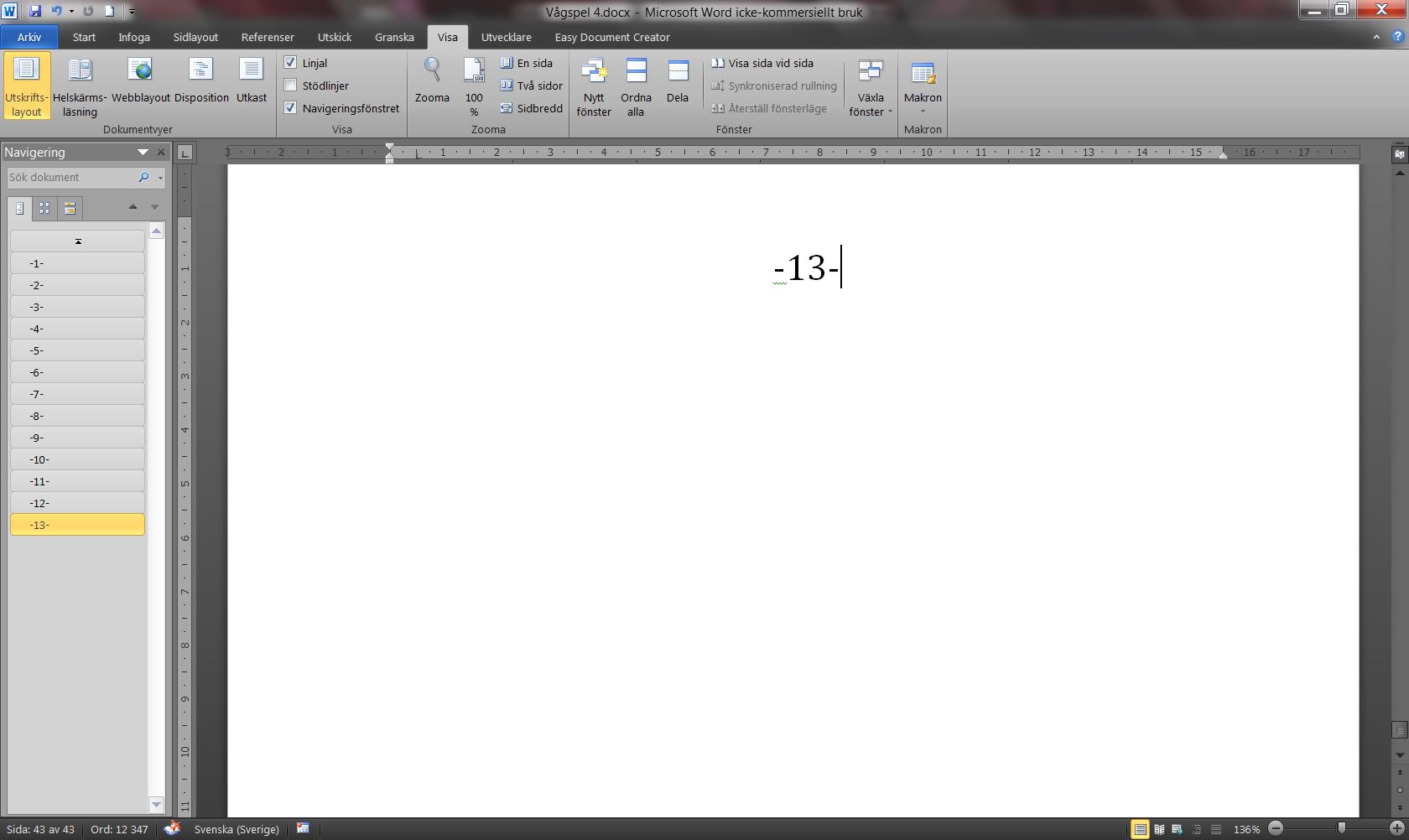
Task: Click Ord: 12 347 word count
Action: pos(119,829)
